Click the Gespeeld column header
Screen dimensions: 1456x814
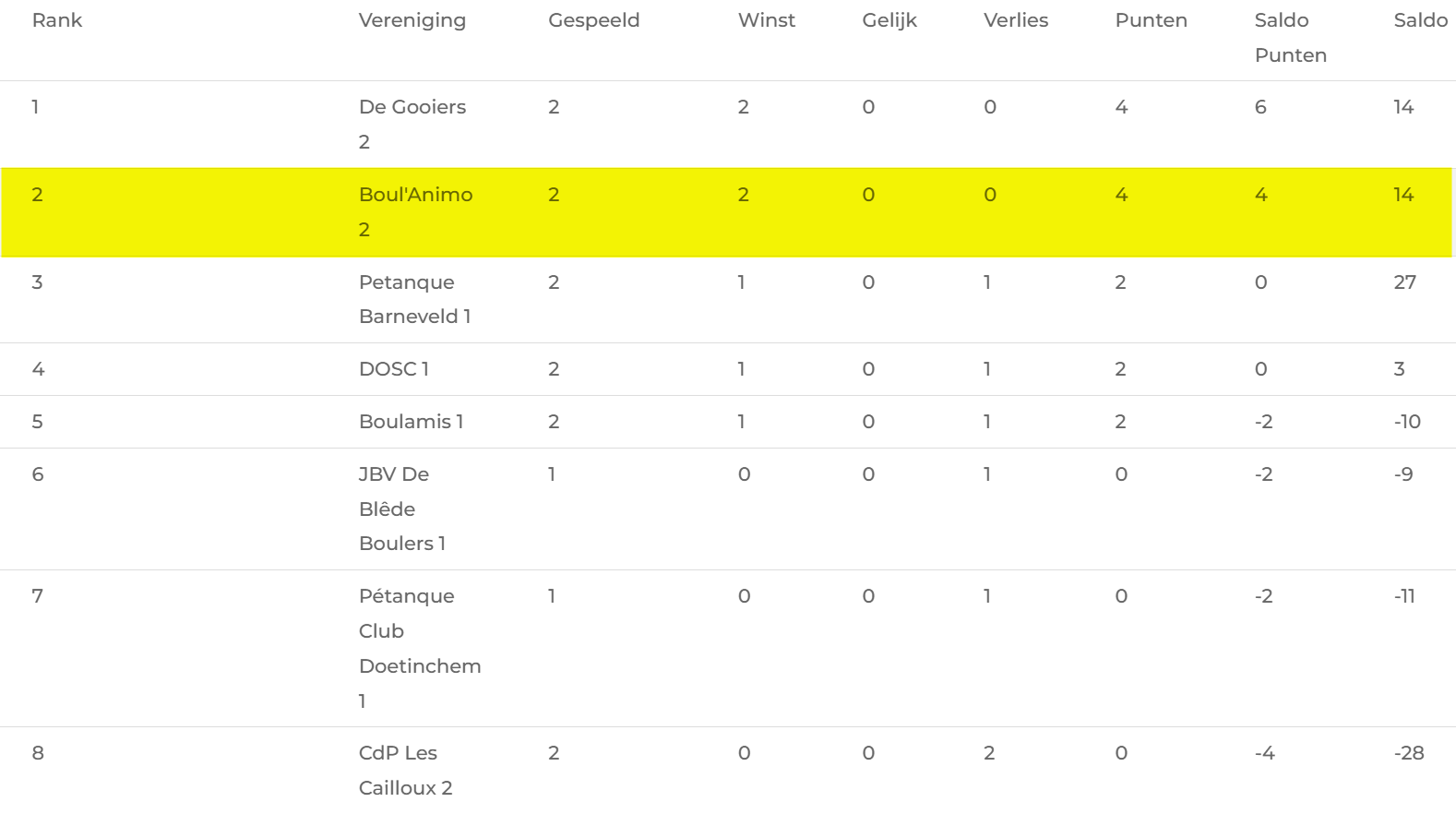593,20
